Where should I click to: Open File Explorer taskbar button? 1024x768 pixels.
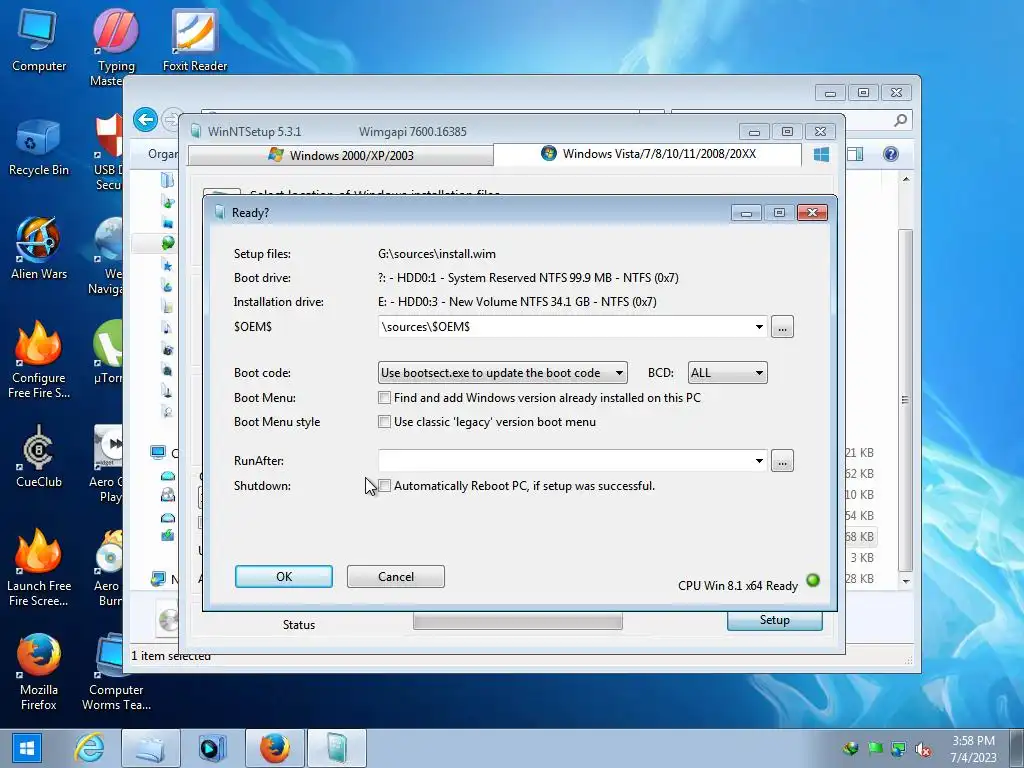[150, 748]
